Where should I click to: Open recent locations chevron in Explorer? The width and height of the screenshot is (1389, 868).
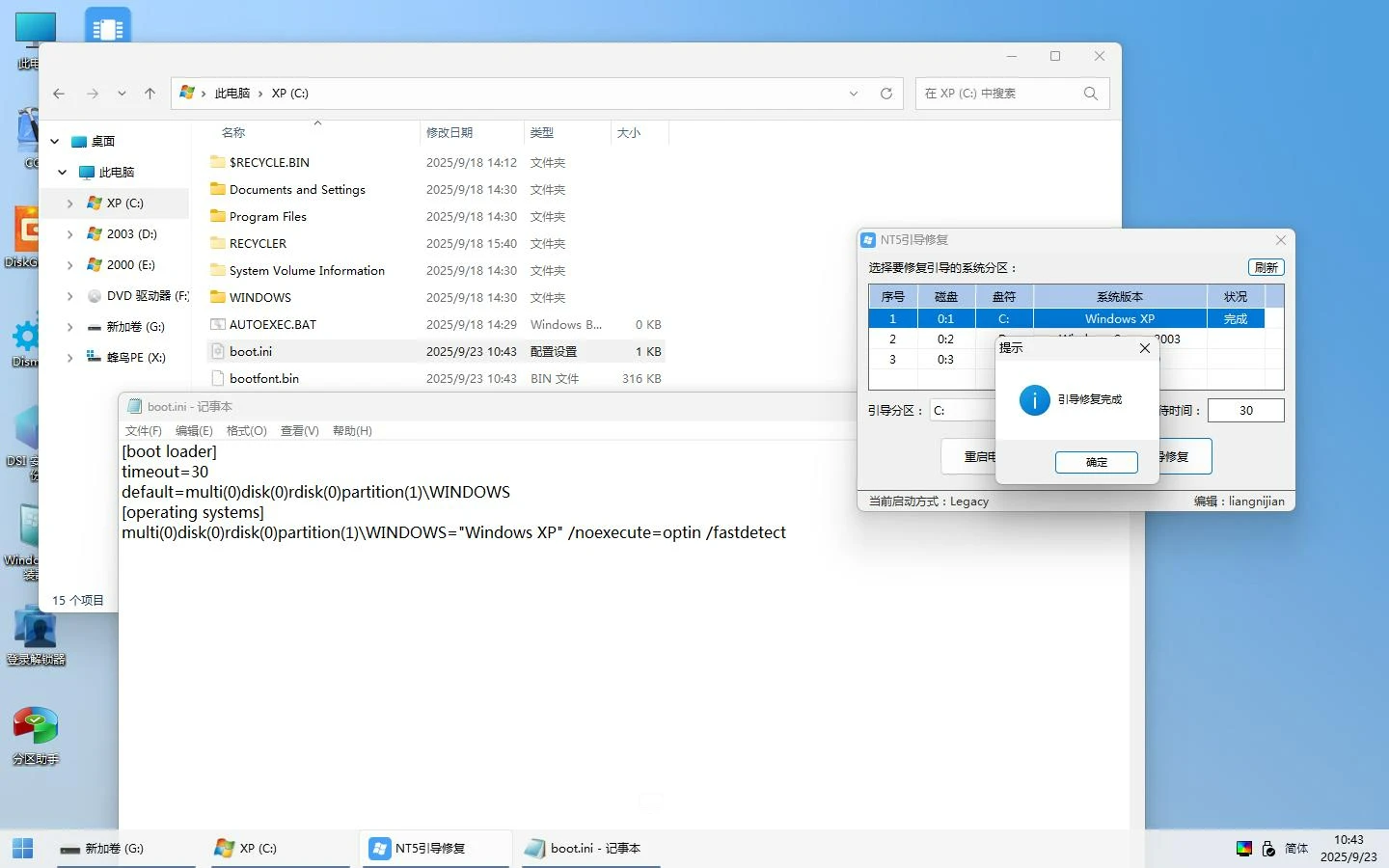point(122,94)
